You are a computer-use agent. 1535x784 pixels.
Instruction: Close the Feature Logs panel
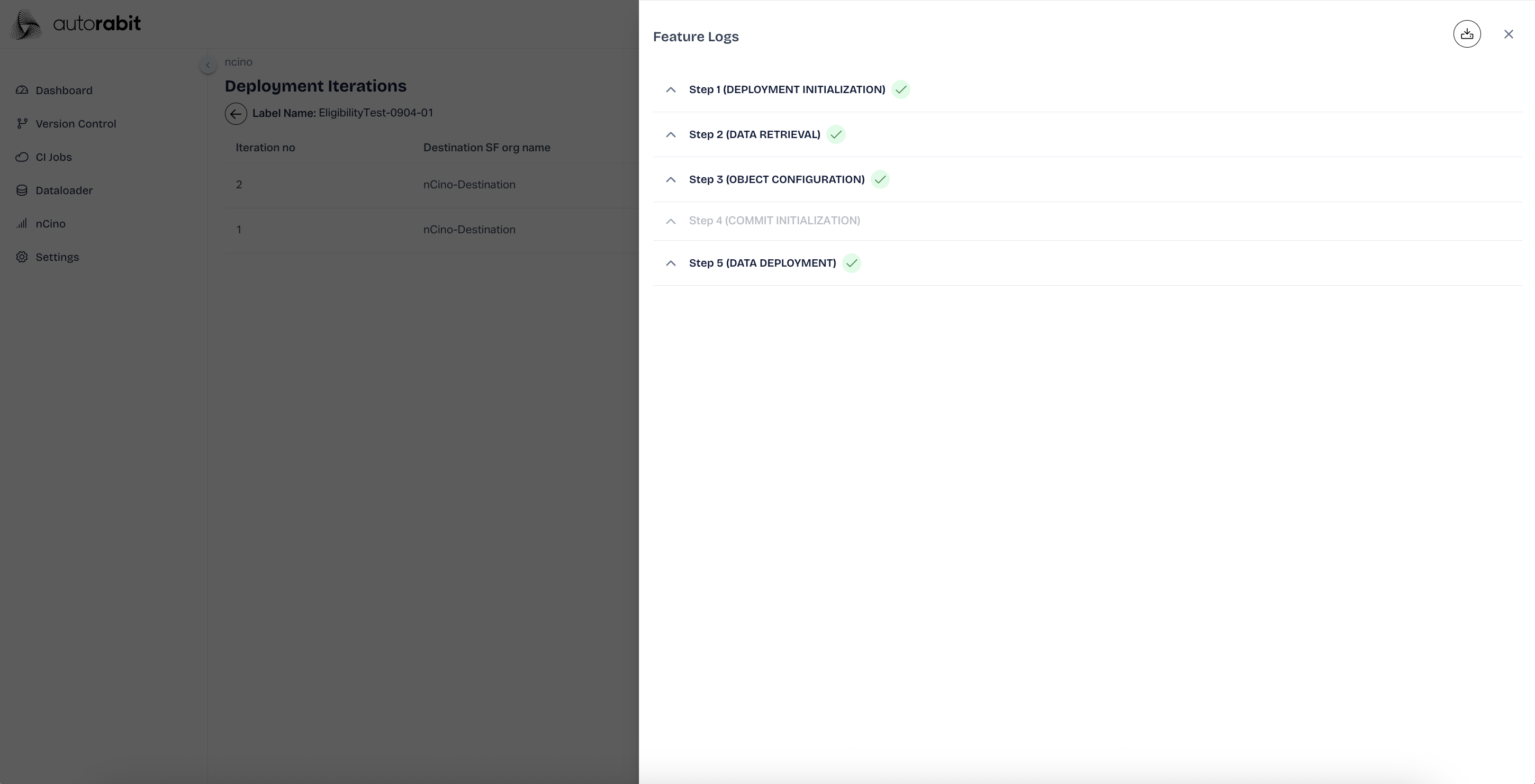[1508, 34]
